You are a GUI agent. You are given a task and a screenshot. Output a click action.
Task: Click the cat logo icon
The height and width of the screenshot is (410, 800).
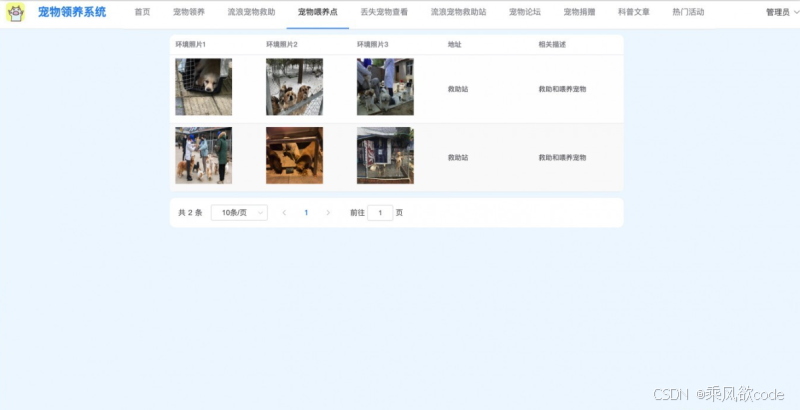tap(15, 12)
